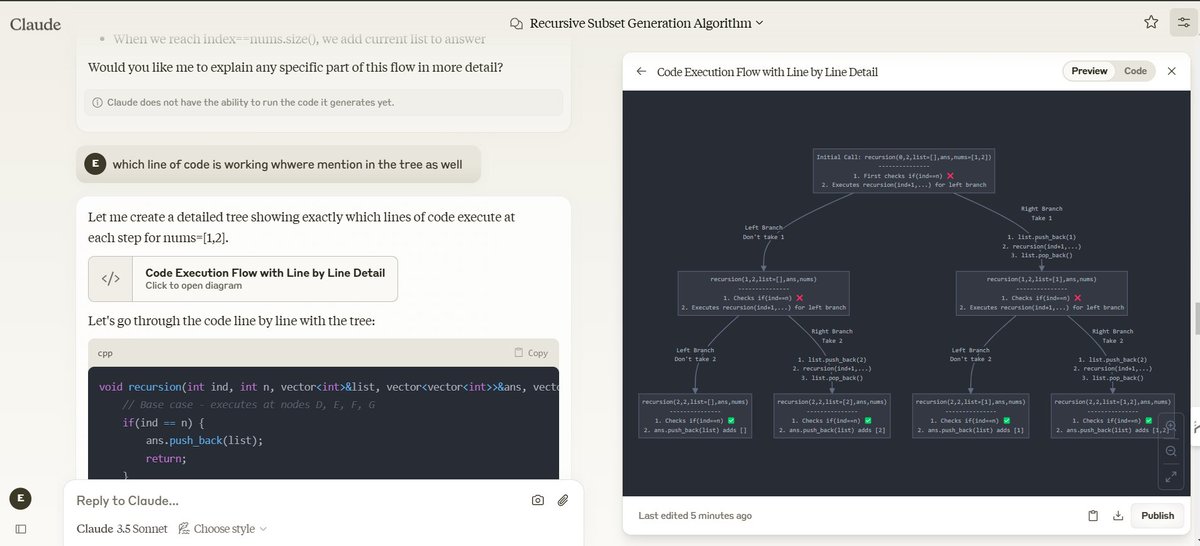Click the Reply to Claude input field
1200x546 pixels.
[x=300, y=500]
